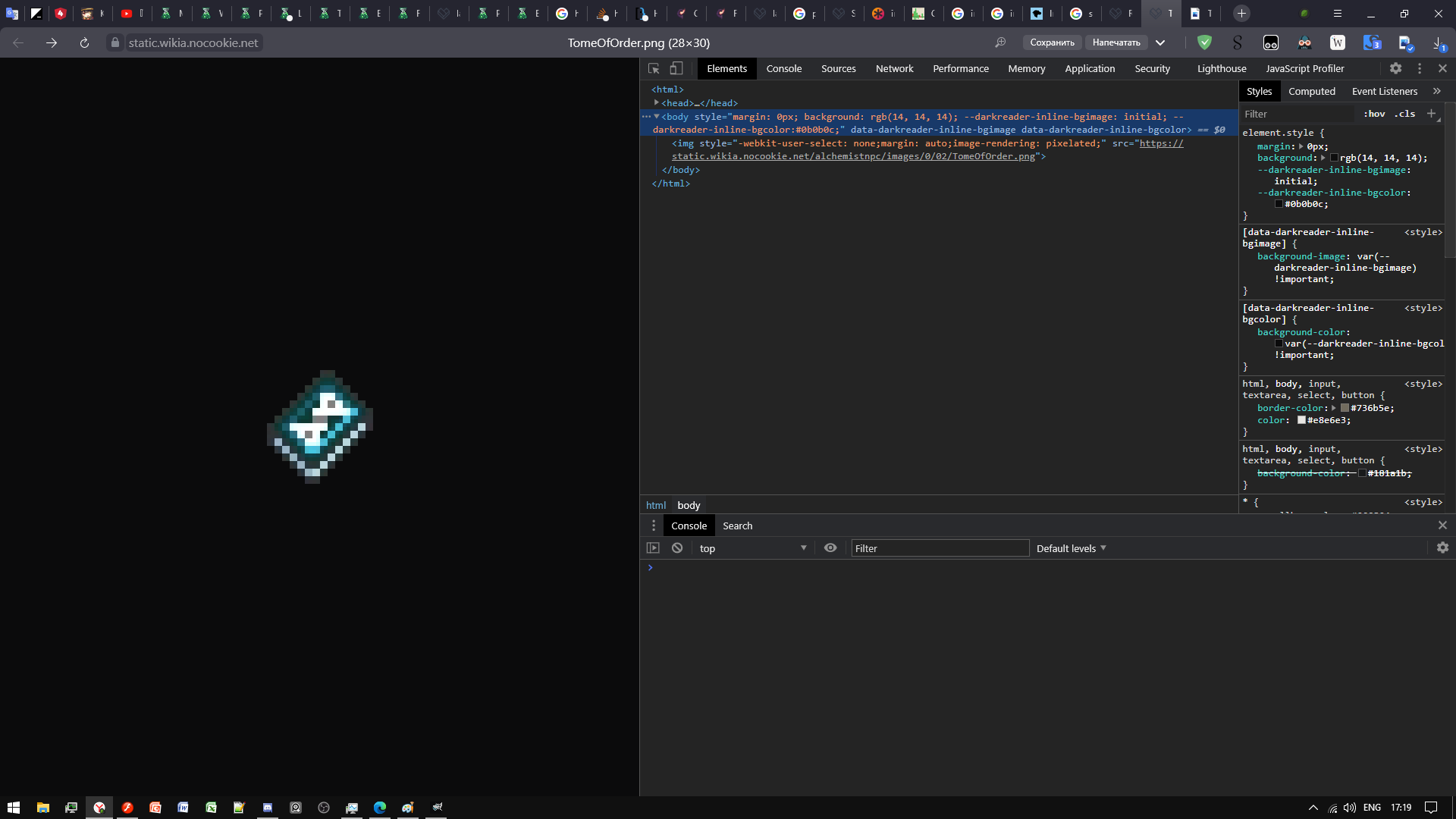The height and width of the screenshot is (819, 1456).
Task: Click the browser reload icon
Action: coord(84,42)
